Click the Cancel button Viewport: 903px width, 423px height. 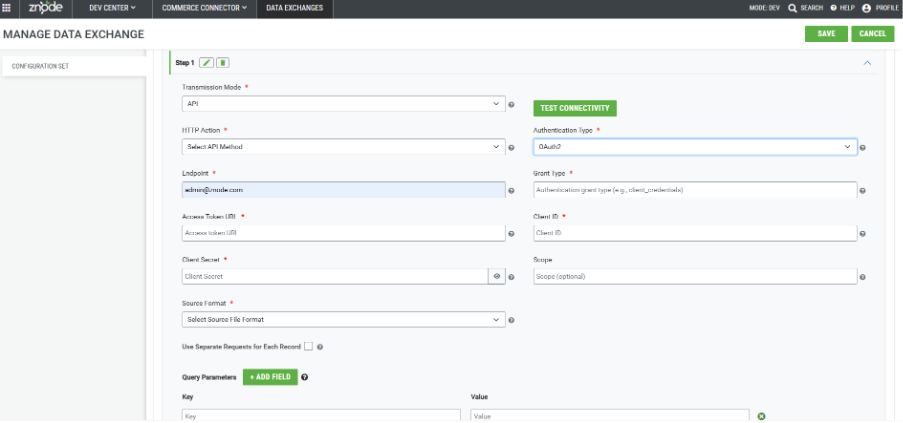pos(872,34)
